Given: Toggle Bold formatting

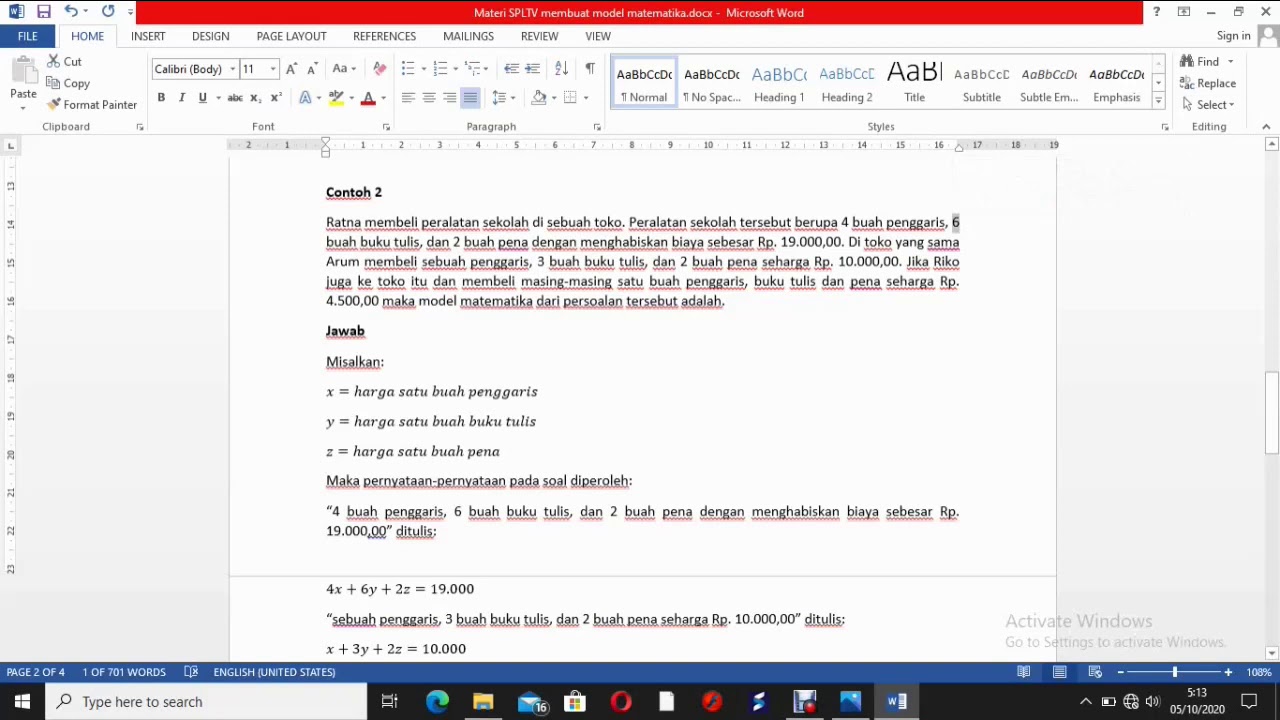Looking at the screenshot, I should (161, 98).
